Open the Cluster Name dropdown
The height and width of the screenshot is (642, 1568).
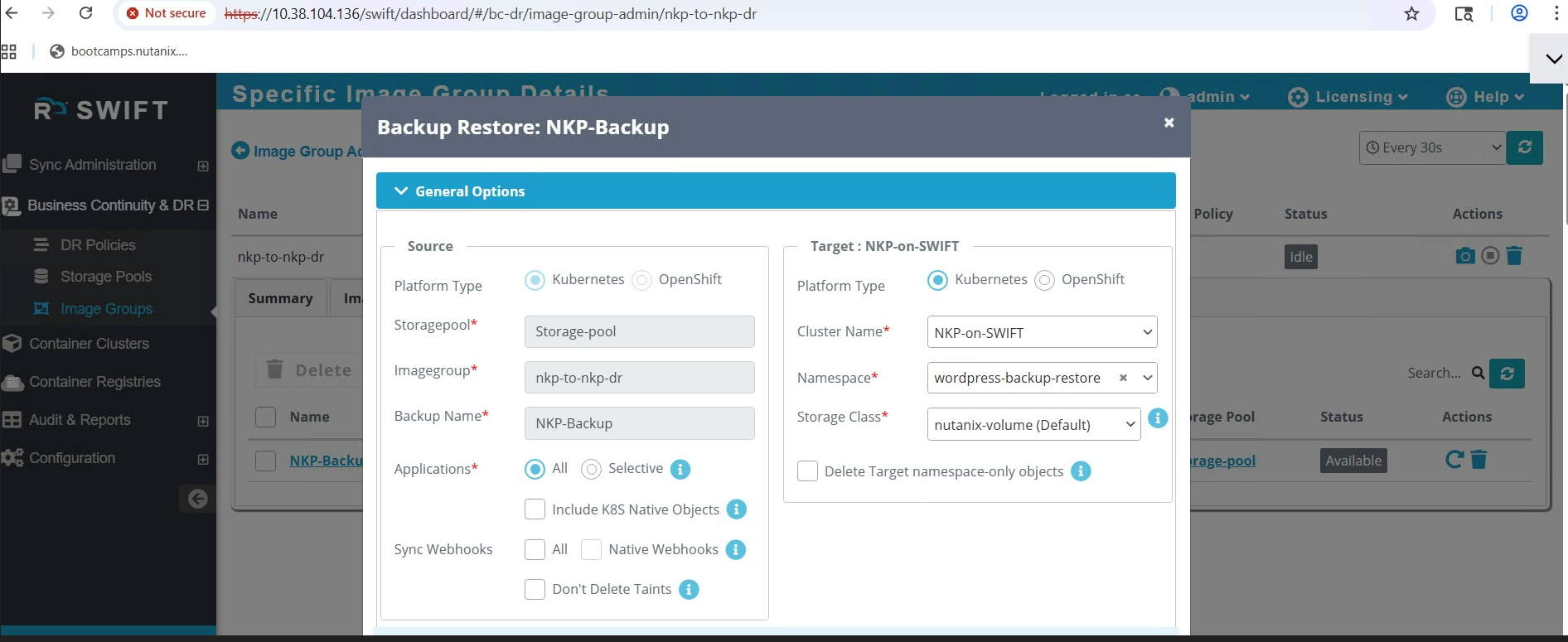pos(1042,332)
